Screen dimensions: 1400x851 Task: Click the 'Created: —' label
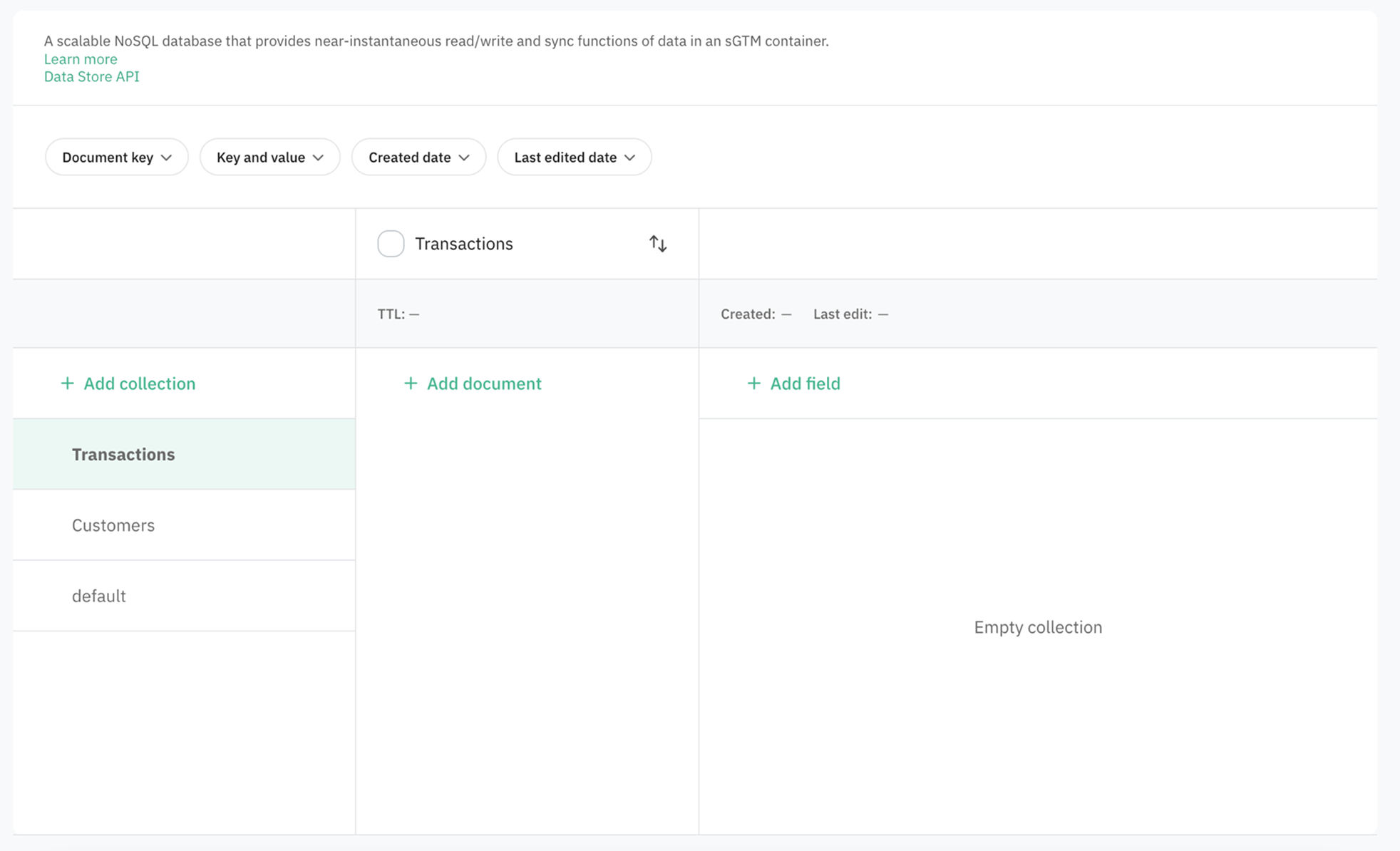(x=756, y=314)
